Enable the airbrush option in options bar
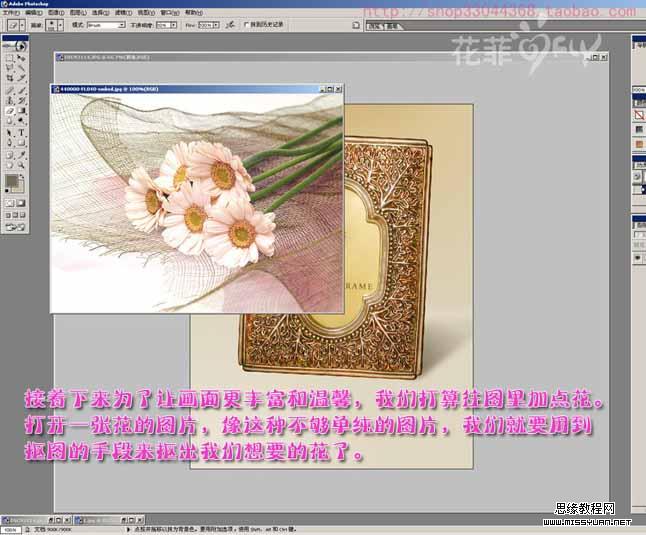 [x=230, y=25]
